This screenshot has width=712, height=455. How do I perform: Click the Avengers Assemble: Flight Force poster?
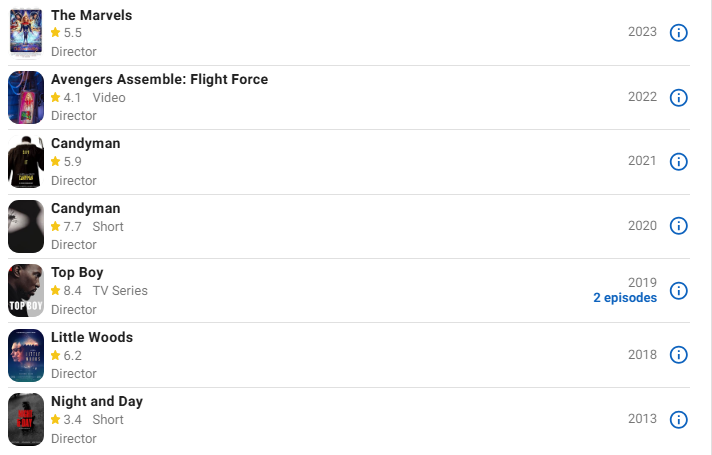click(26, 97)
